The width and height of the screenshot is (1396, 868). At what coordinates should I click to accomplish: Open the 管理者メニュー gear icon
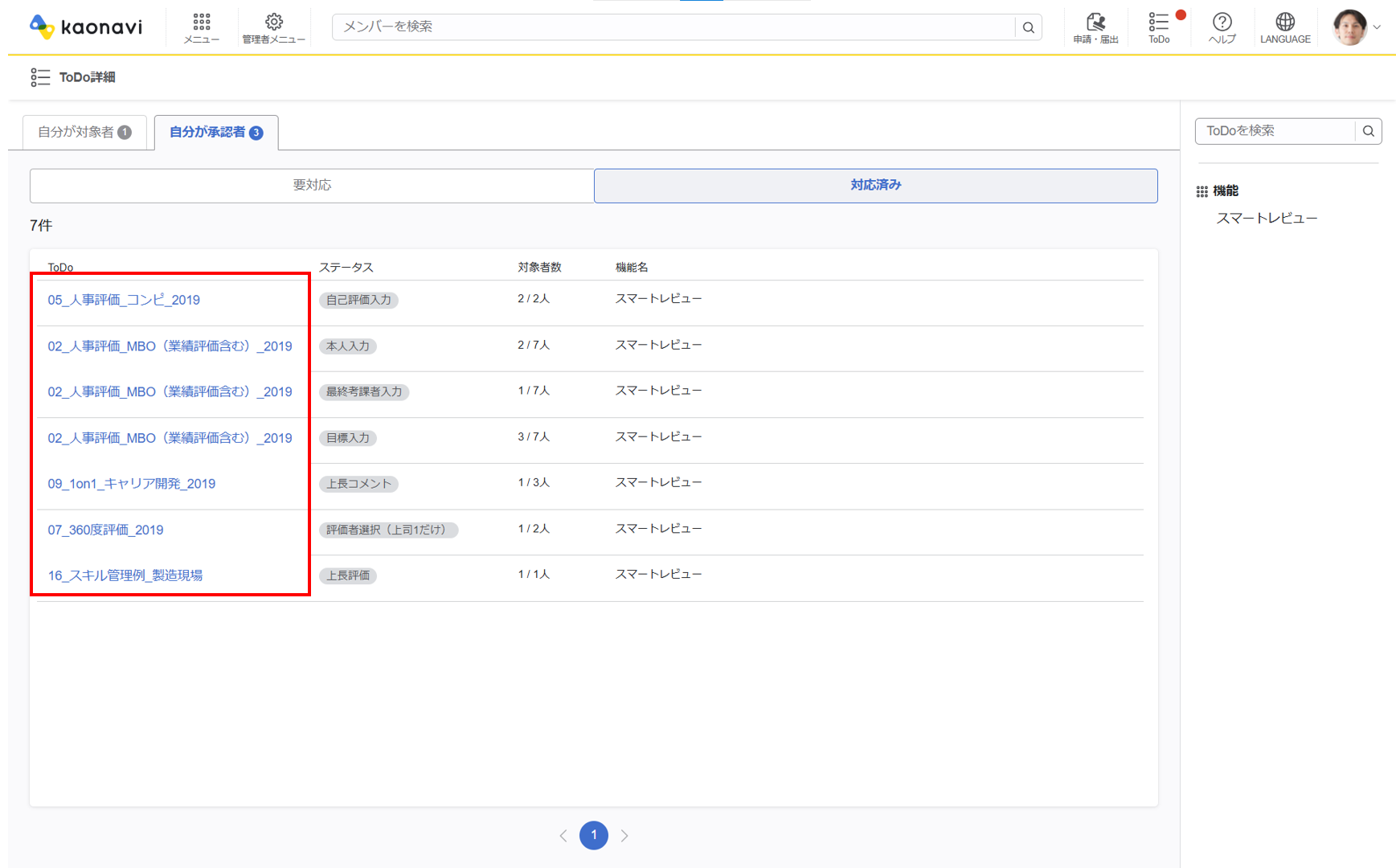point(273,27)
